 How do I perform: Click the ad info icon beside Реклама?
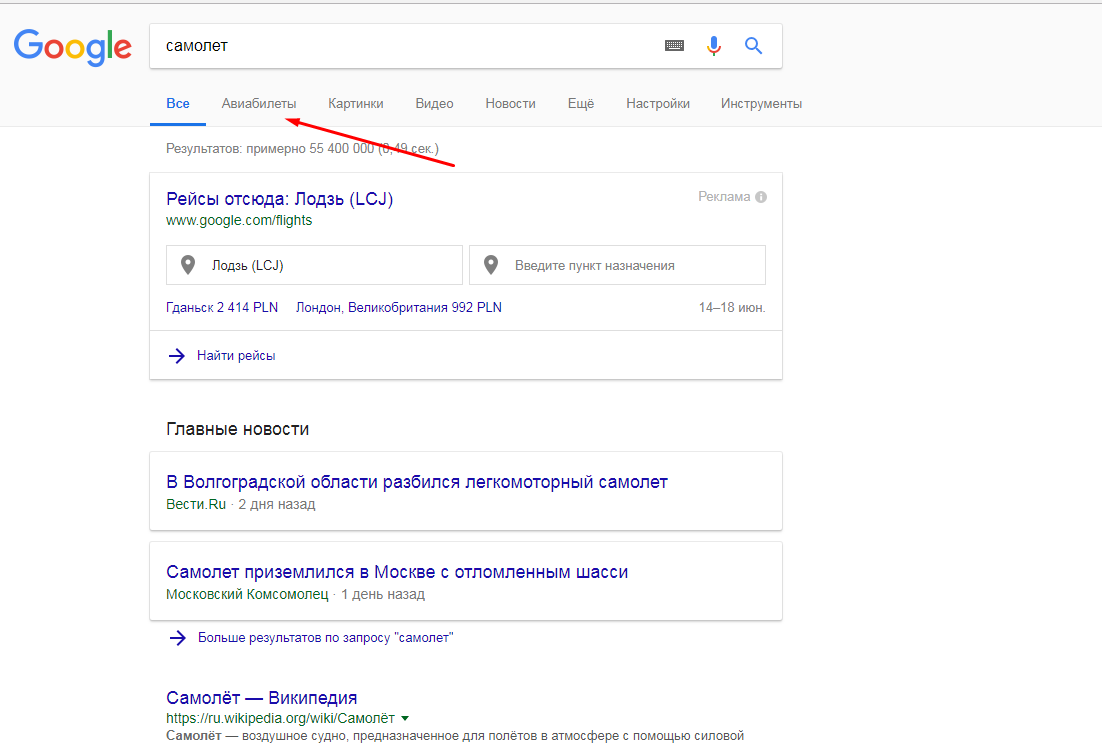click(x=760, y=197)
